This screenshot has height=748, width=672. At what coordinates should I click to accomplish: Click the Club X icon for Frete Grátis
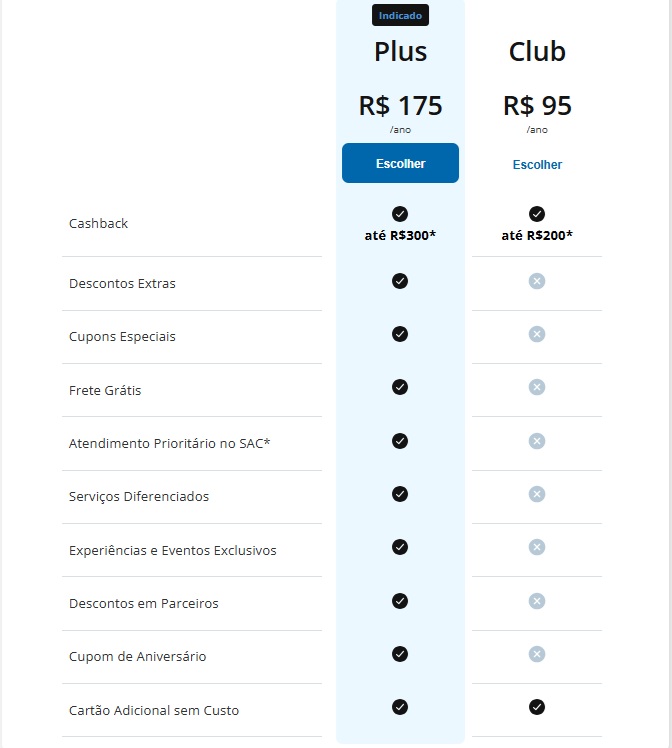pos(537,387)
